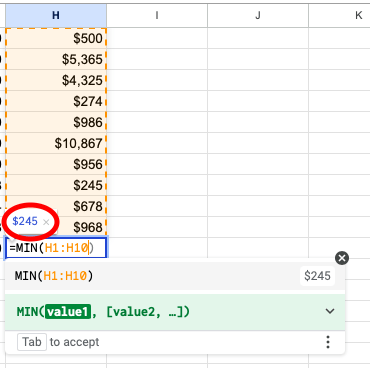Click inside the =MIN(H1:H10) formula cell

56,248
